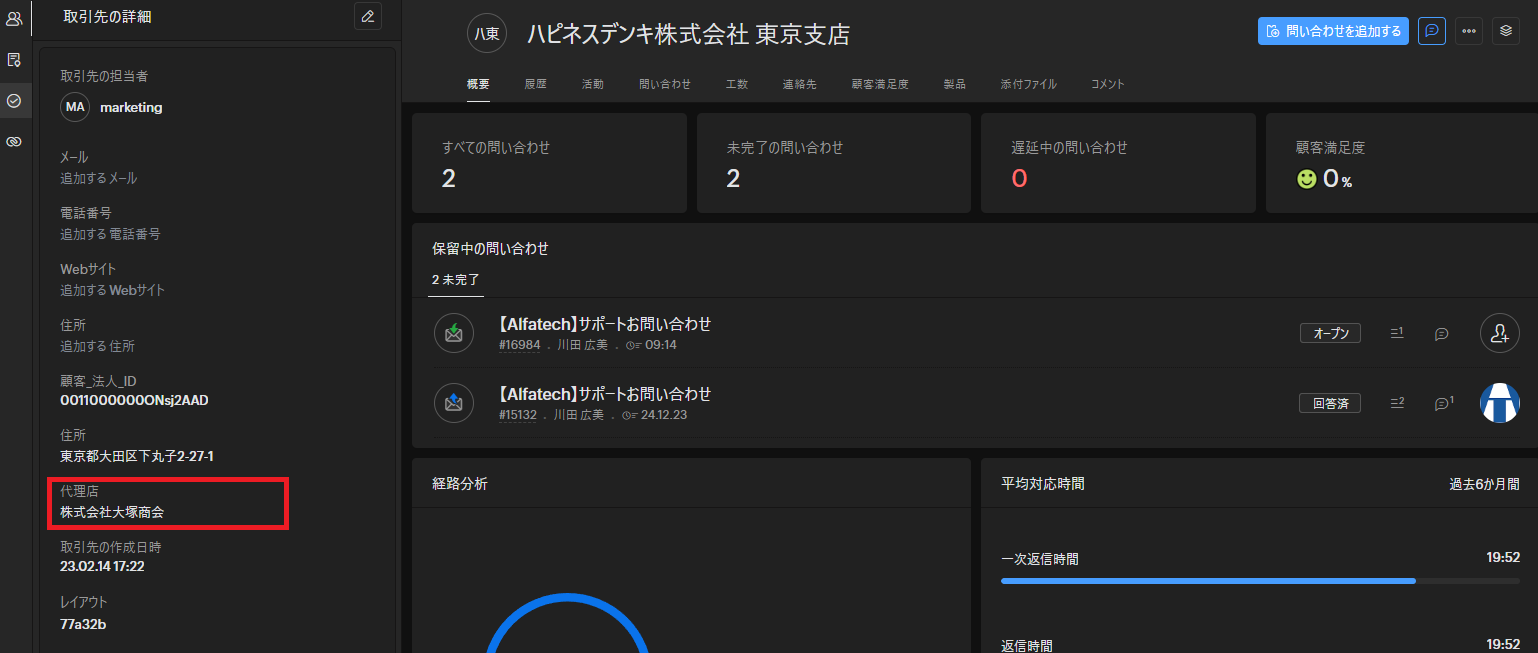This screenshot has height=653, width=1538.
Task: Click the stacked layers icon in header
Action: tap(1506, 31)
